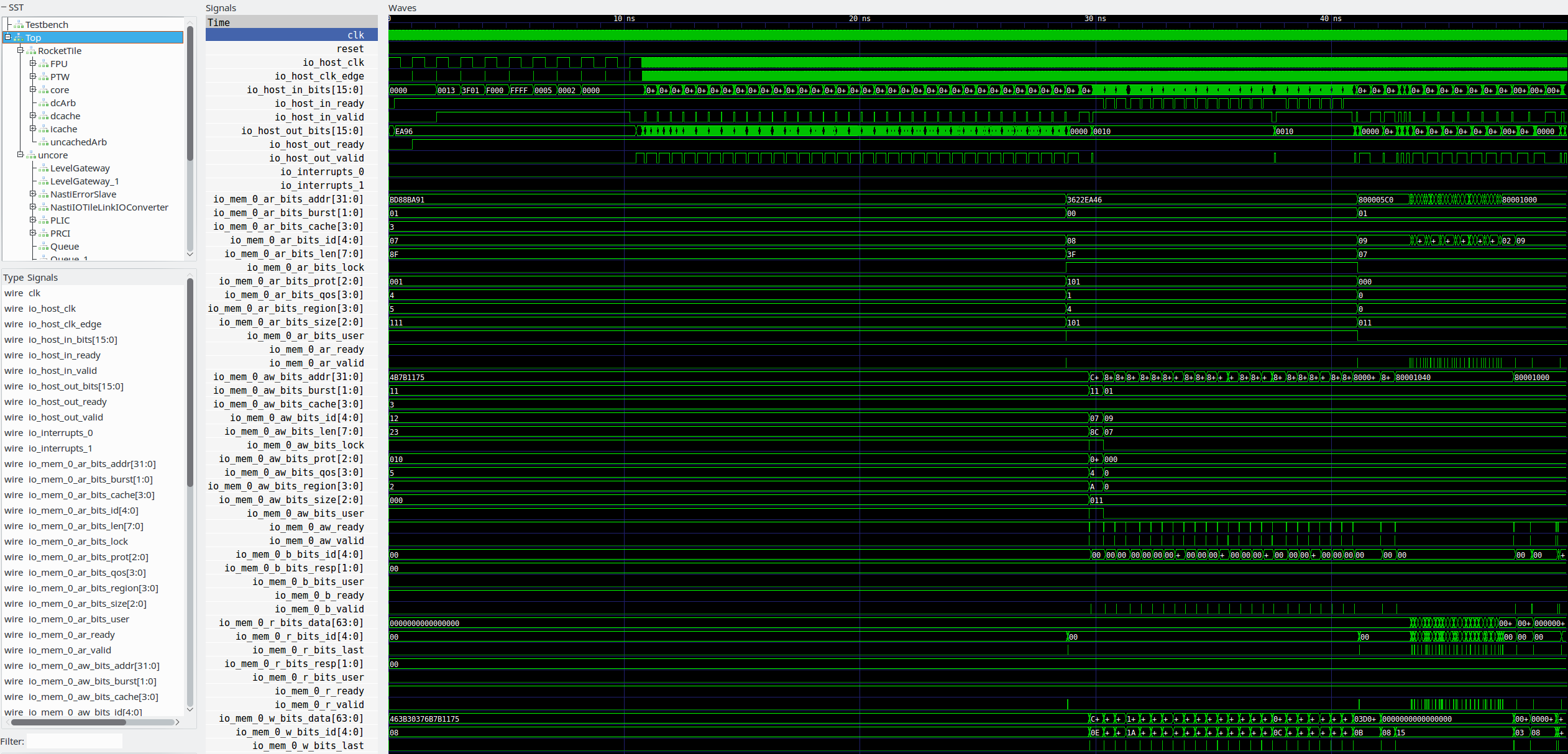Click the module icon beside Queue
Screen dimensions: 1568x754
click(x=42, y=247)
